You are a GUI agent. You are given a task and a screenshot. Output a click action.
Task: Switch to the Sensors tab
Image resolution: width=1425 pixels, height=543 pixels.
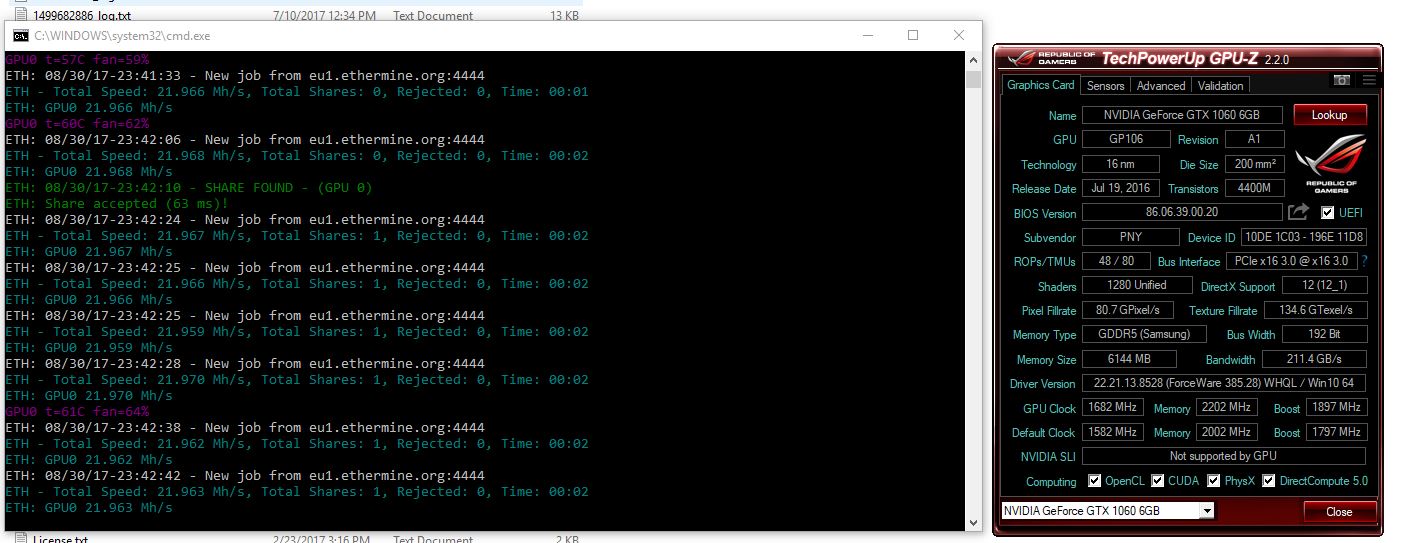click(x=1106, y=86)
